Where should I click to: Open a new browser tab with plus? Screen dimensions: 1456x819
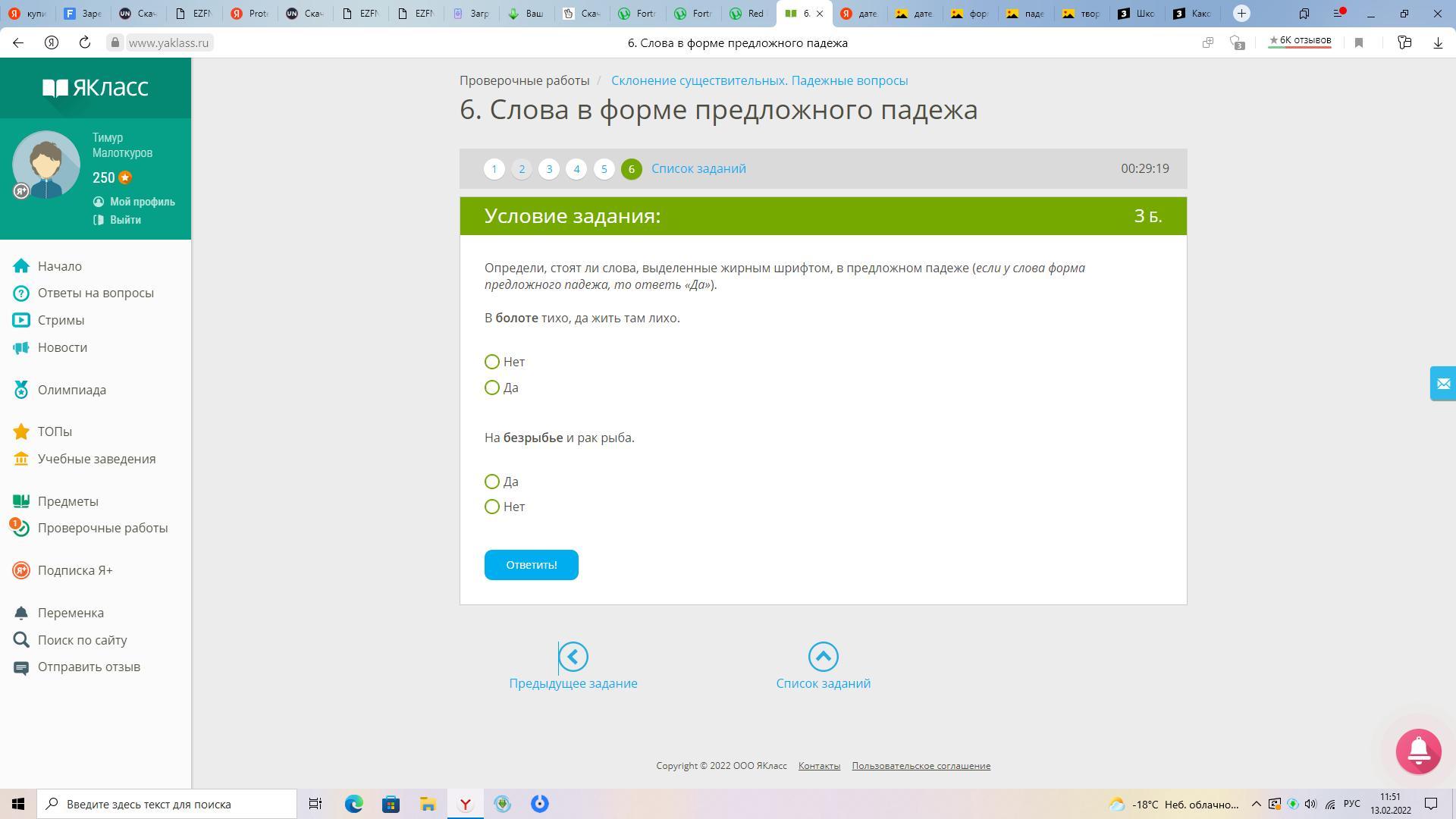[1241, 13]
